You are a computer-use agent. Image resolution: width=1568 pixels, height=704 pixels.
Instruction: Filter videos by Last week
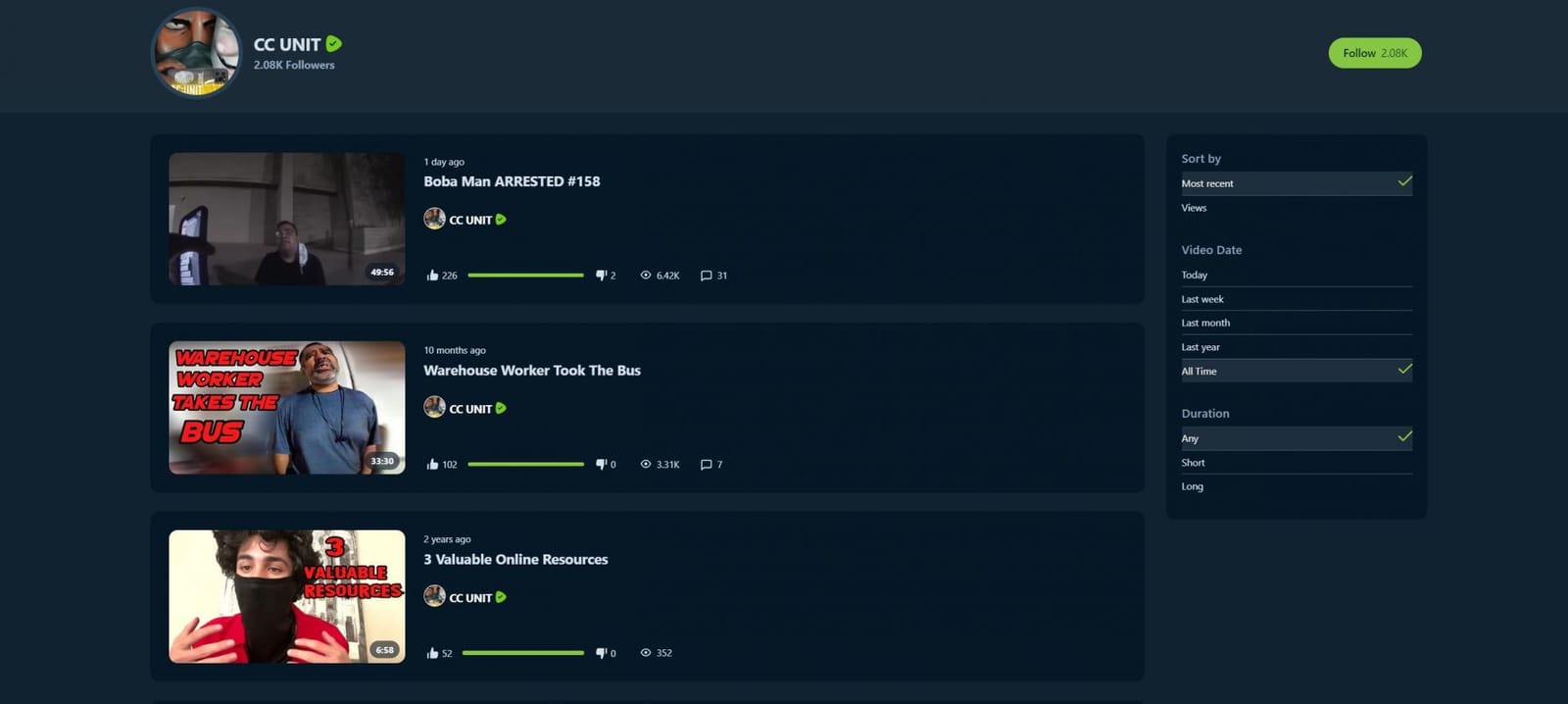tap(1202, 299)
